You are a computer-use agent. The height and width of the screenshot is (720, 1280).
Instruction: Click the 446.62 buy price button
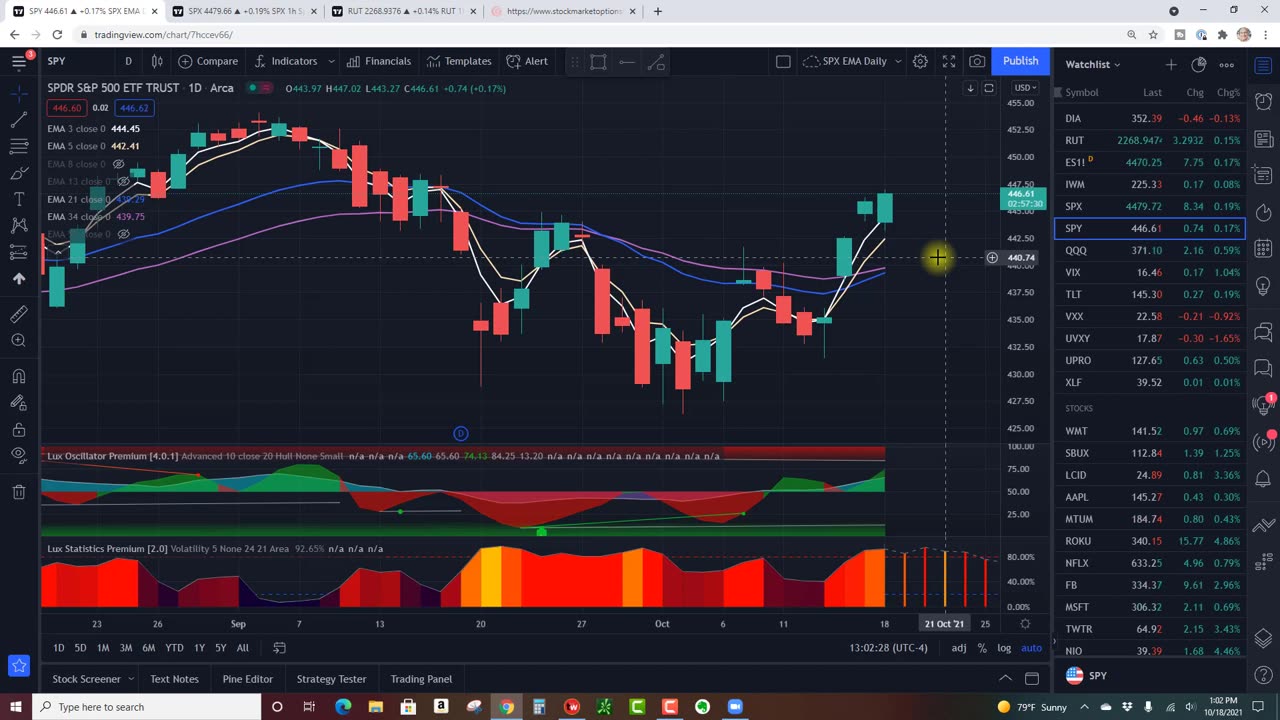(x=134, y=108)
